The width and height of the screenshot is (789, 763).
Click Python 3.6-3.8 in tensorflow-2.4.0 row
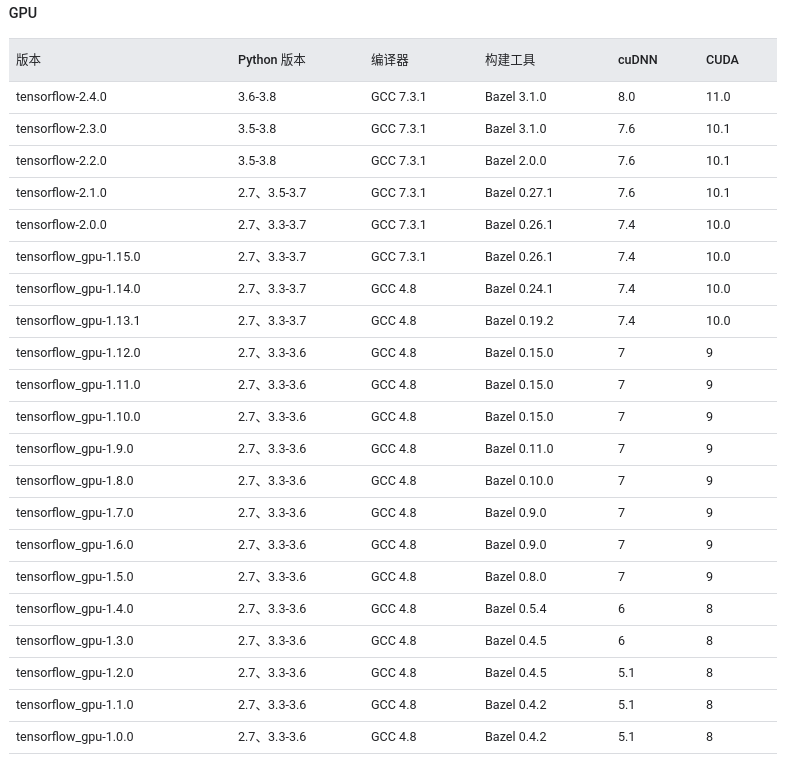pos(257,97)
